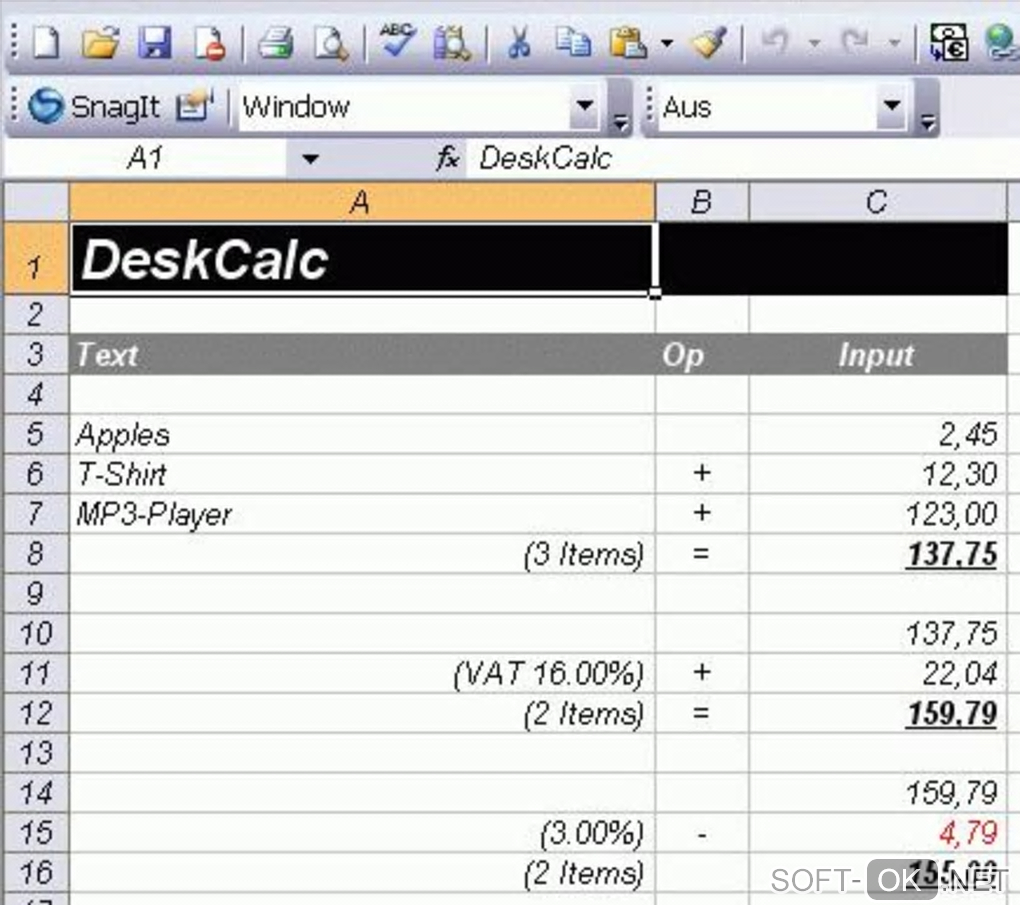Select the MP3-Player cell
The width and height of the screenshot is (1020, 905).
(362, 514)
